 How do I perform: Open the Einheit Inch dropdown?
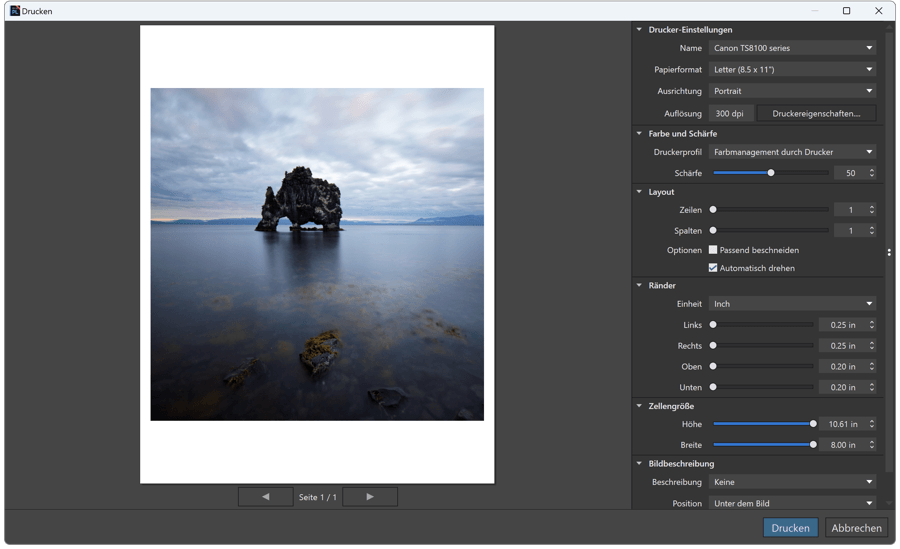coord(792,304)
